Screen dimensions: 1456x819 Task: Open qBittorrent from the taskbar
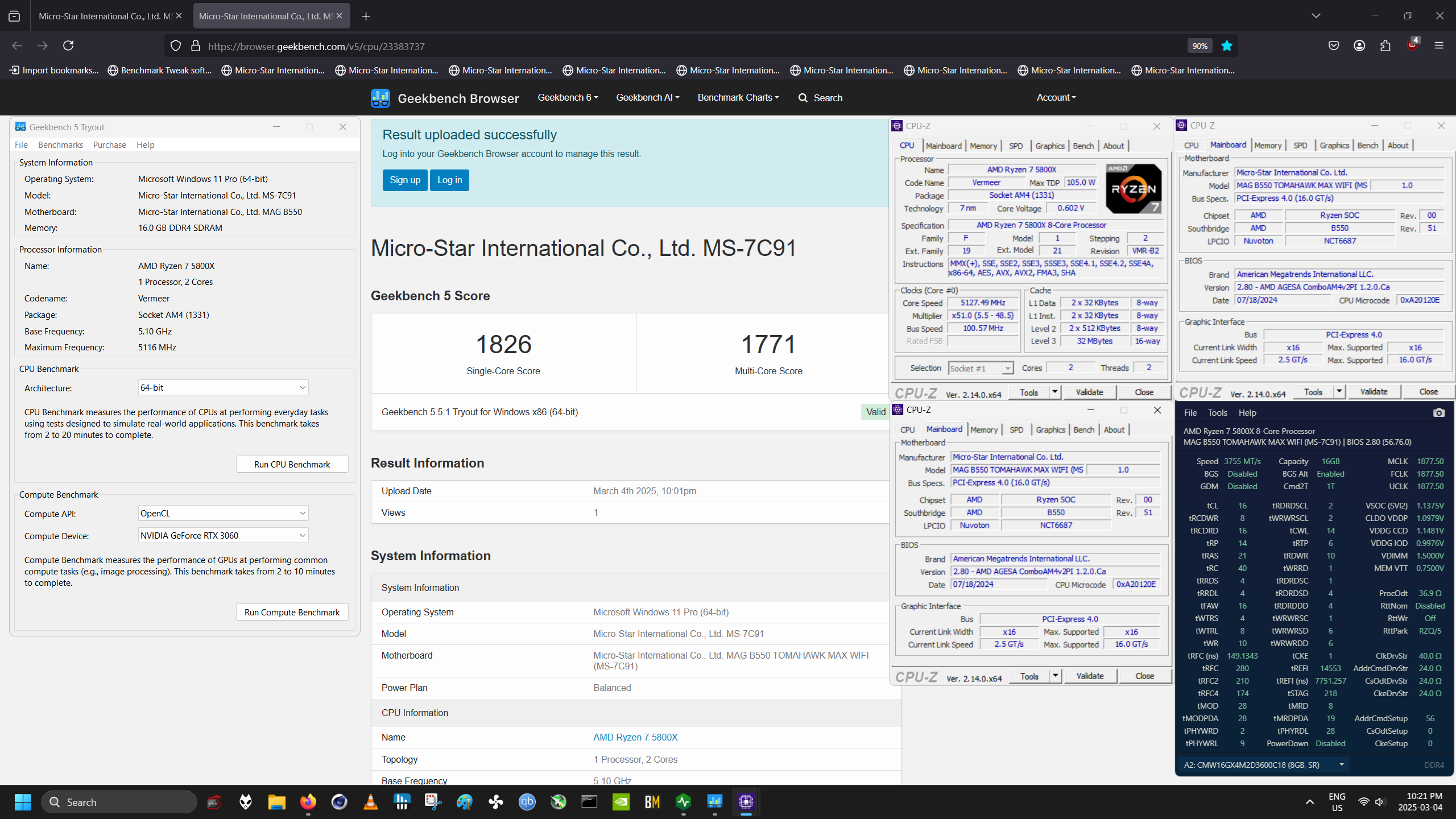tap(527, 802)
